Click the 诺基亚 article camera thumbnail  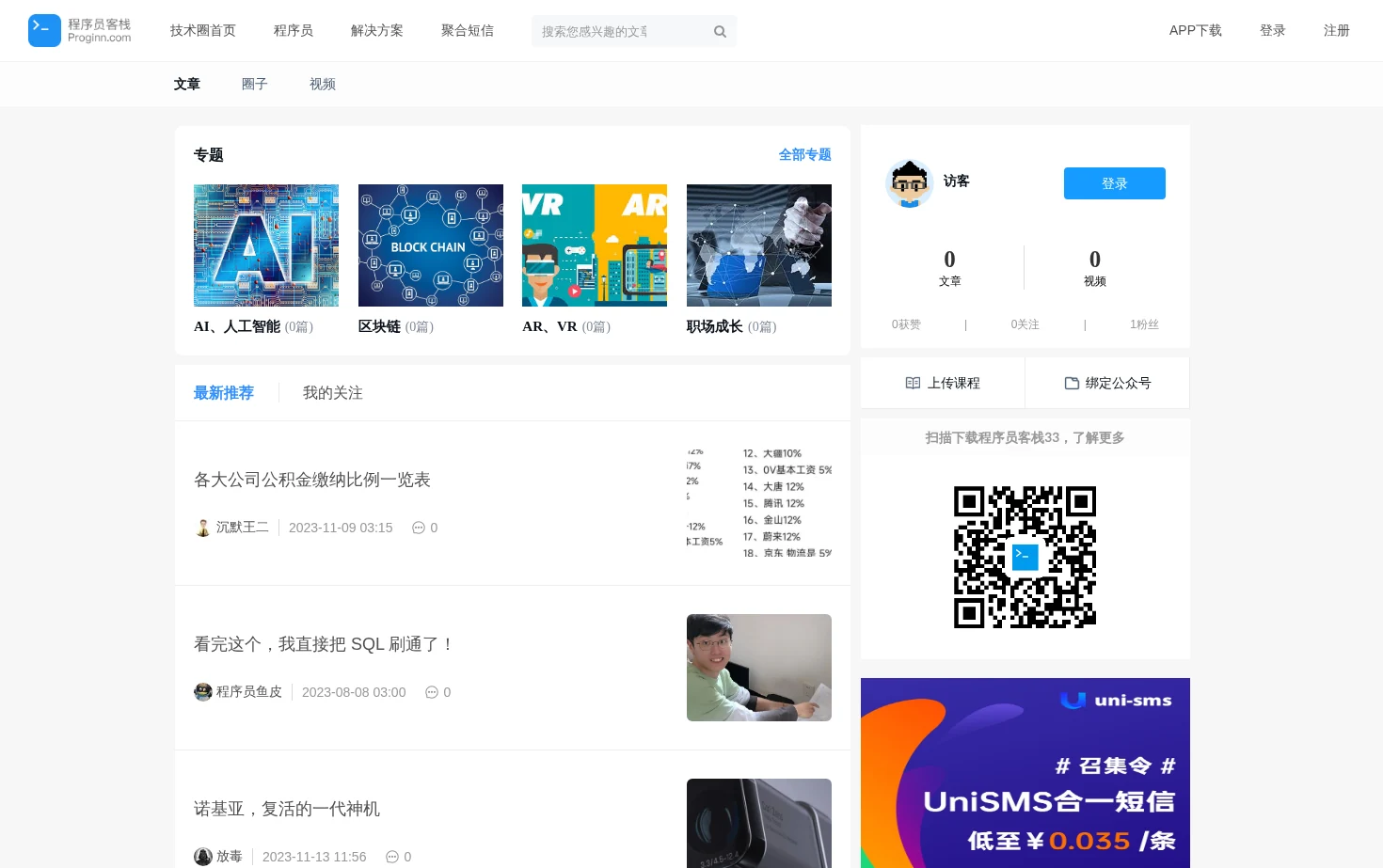[759, 824]
